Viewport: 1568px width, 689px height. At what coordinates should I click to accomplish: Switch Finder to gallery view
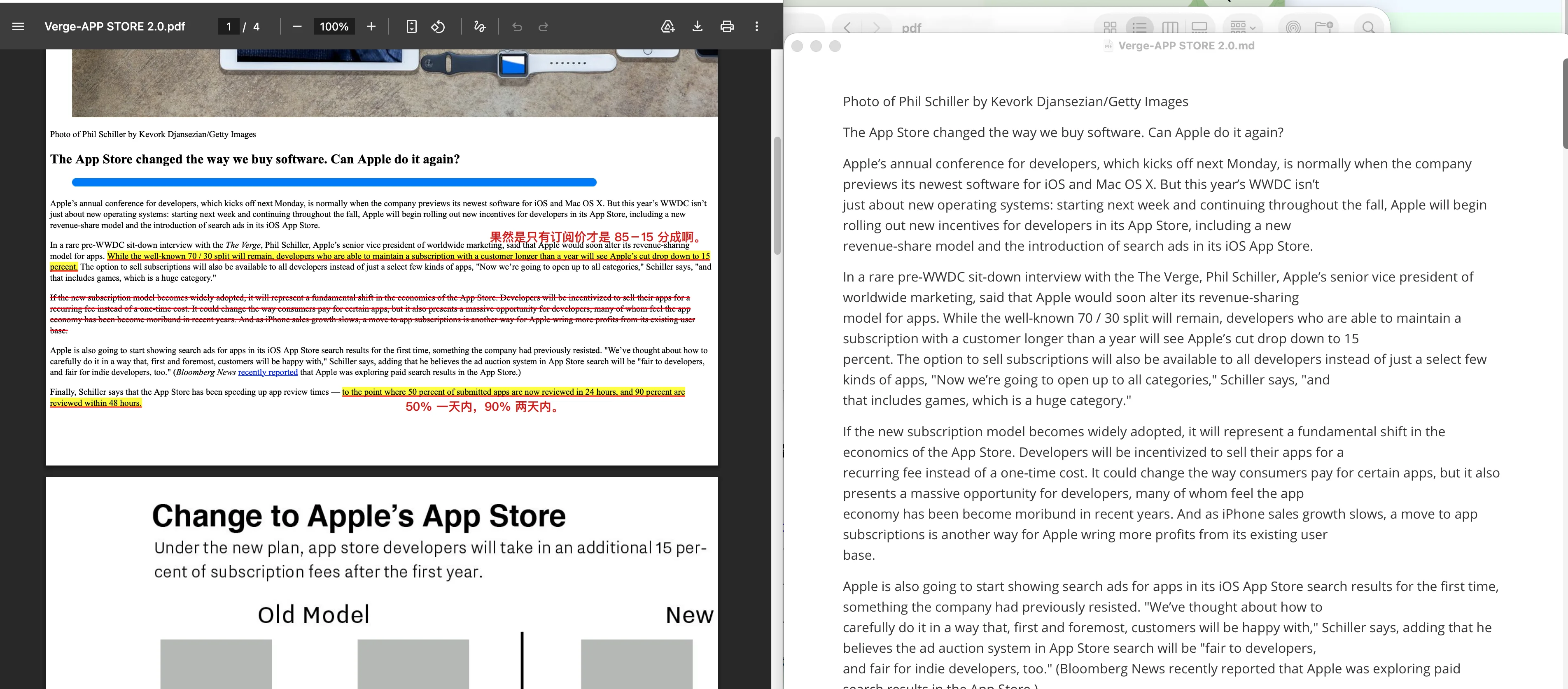1200,28
